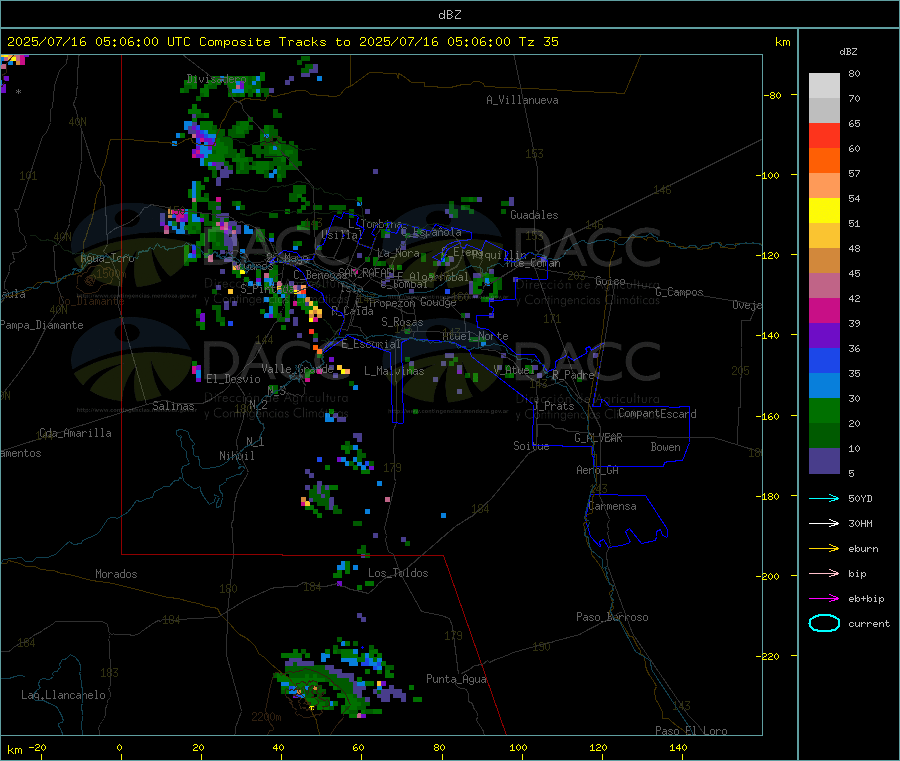Click the cyan 'current' ellipse legend symbol
900x761 pixels.
click(824, 623)
